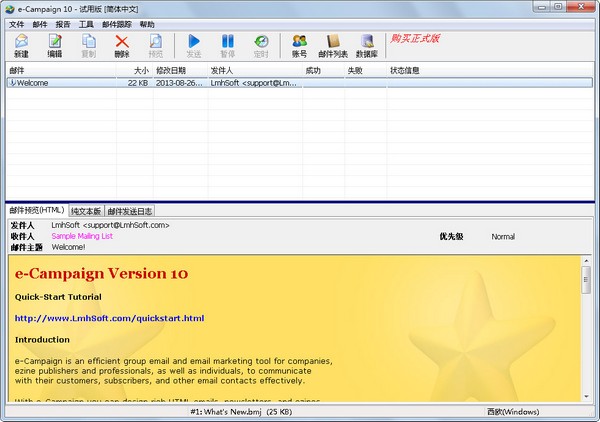This screenshot has height=422, width=600.
Task: Minimize the e-Campaign window
Action: pos(543,7)
